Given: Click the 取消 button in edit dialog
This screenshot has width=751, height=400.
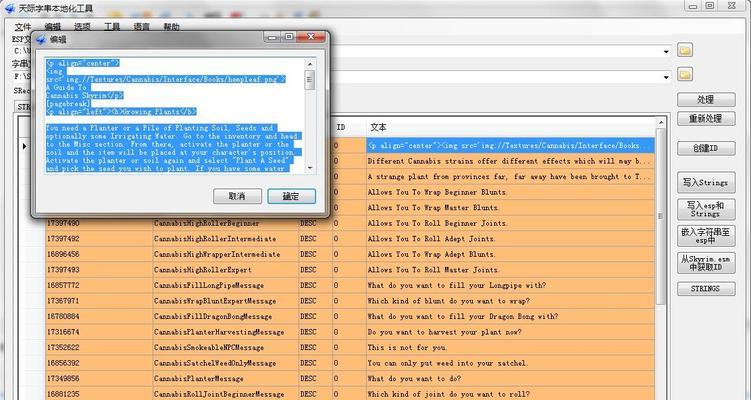Looking at the screenshot, I should (237, 196).
